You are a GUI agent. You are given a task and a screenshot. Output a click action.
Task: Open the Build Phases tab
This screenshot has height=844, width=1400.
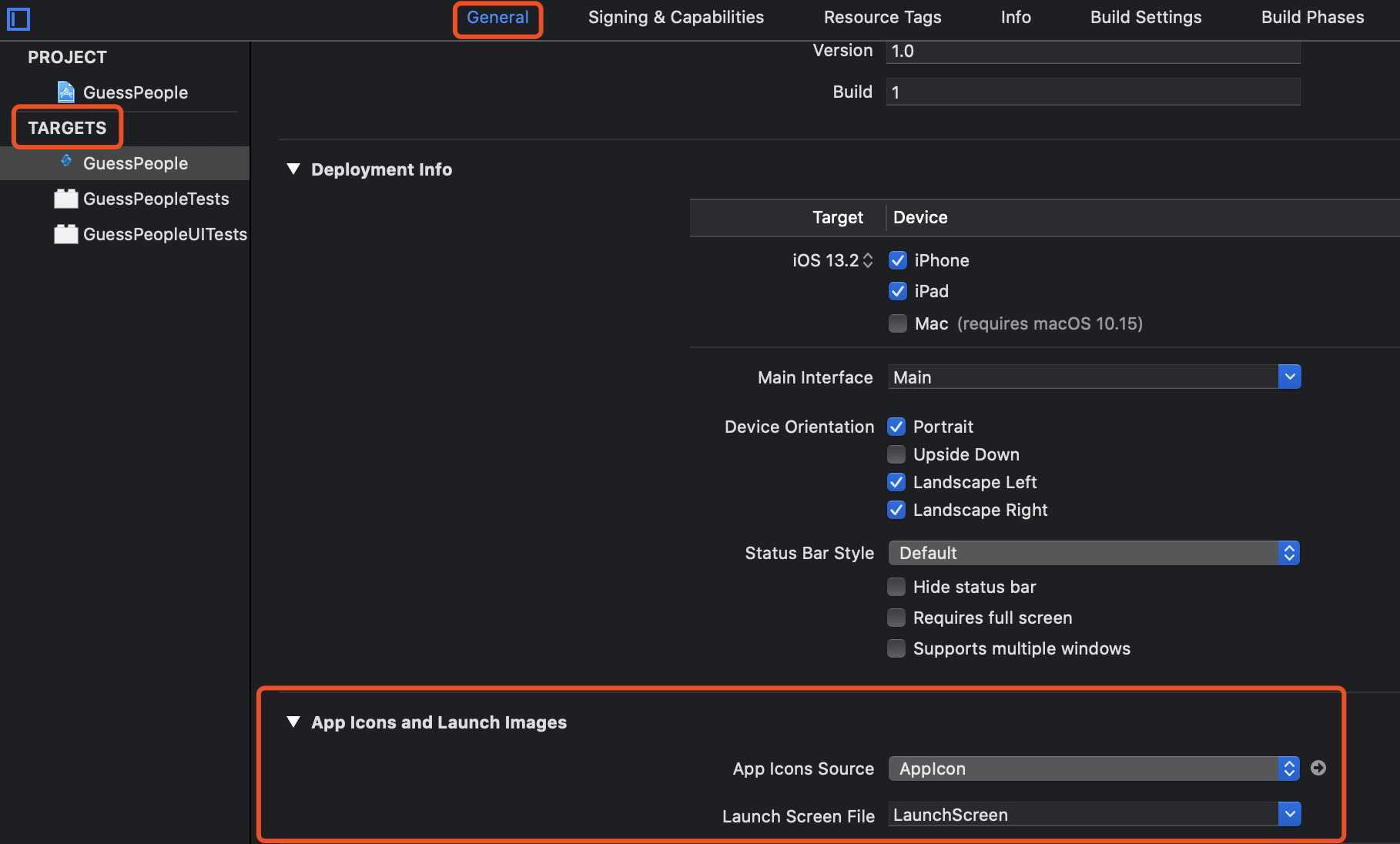point(1312,18)
